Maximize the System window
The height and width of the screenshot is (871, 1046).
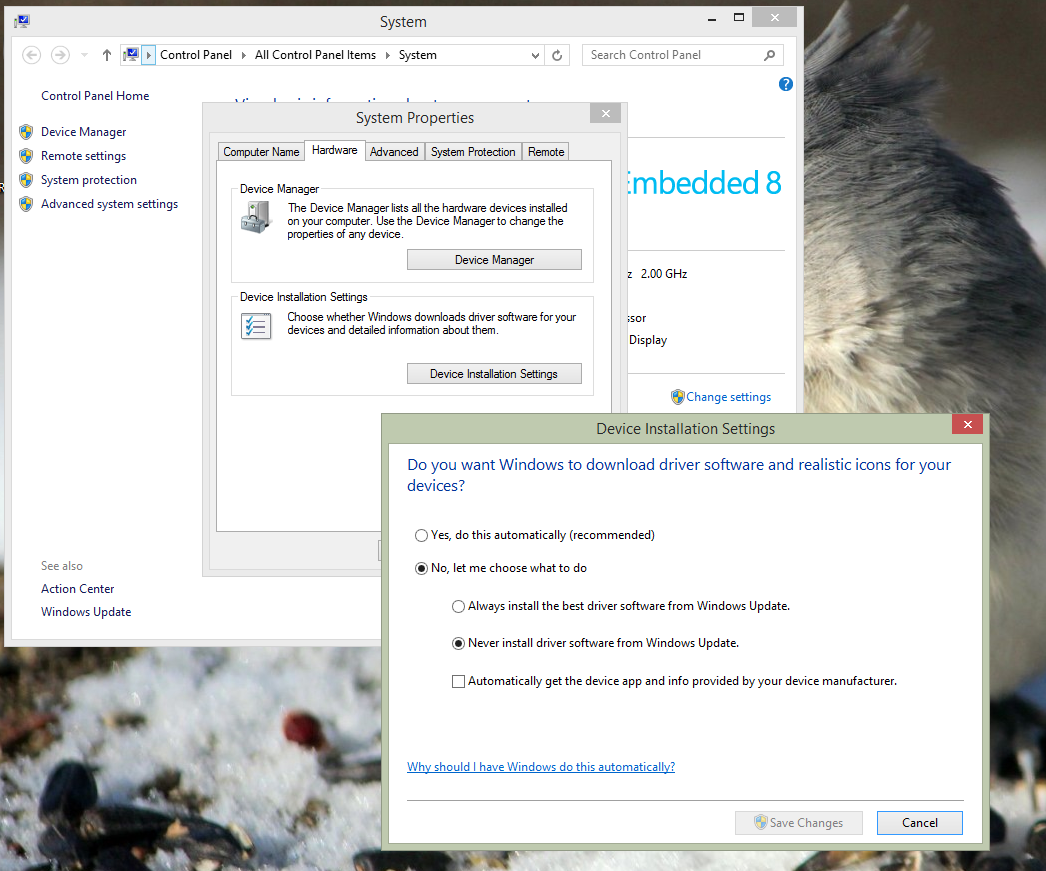[x=738, y=18]
